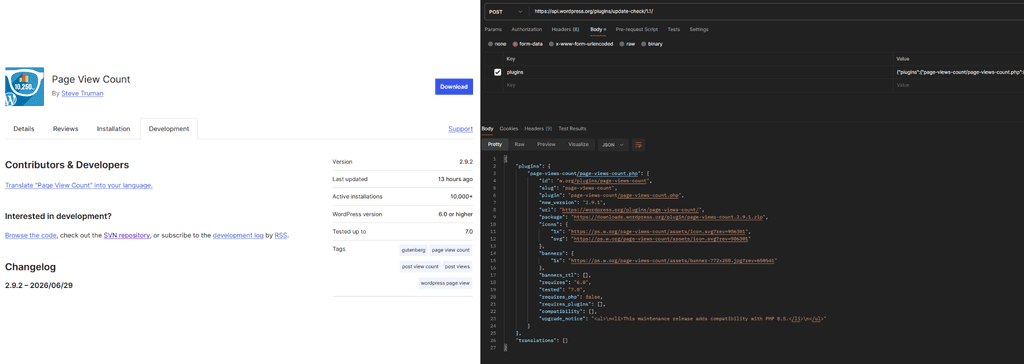
Task: Click the 'translations' line in JSON
Action: [542, 340]
